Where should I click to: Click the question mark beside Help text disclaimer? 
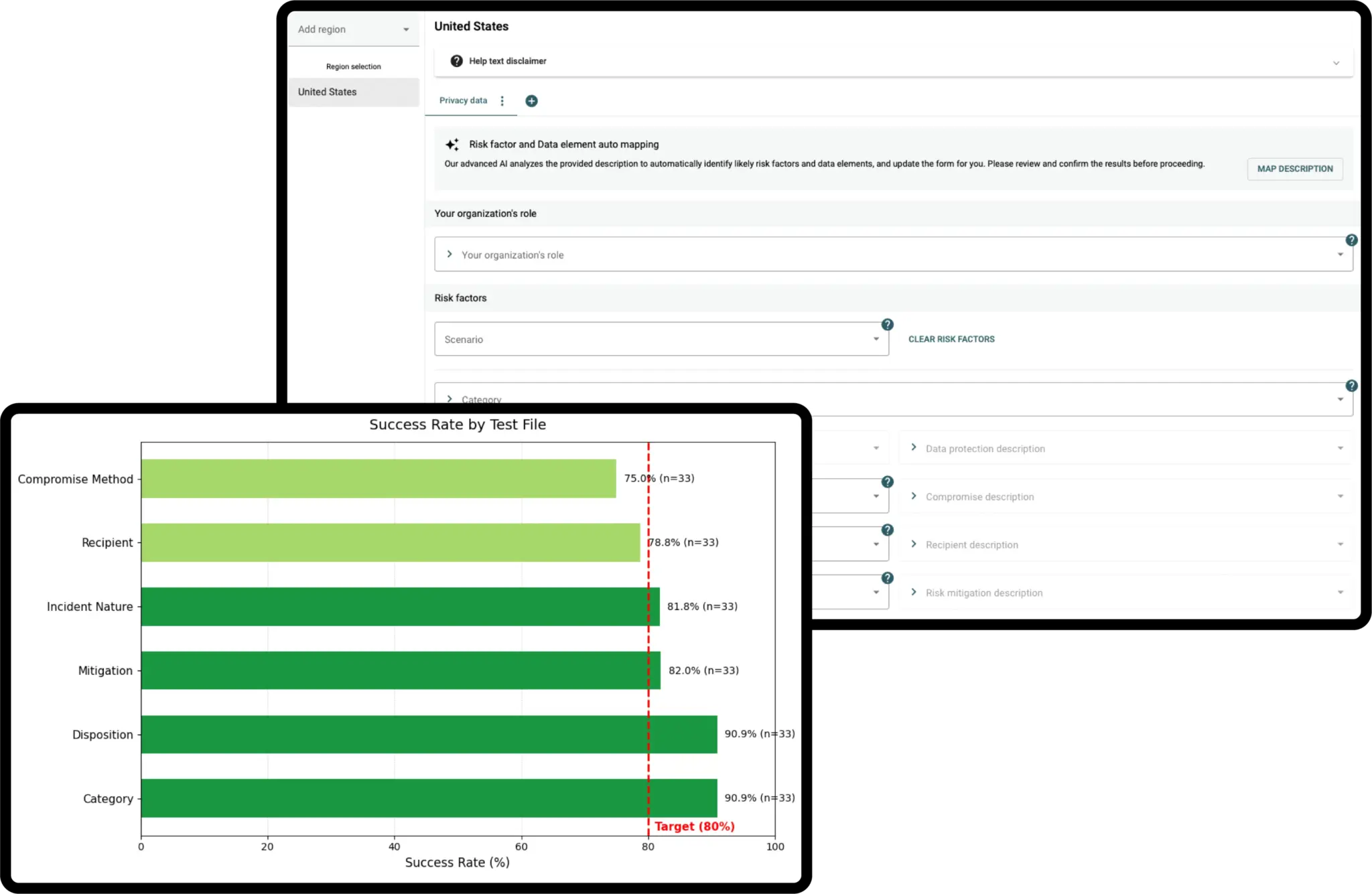coord(456,60)
